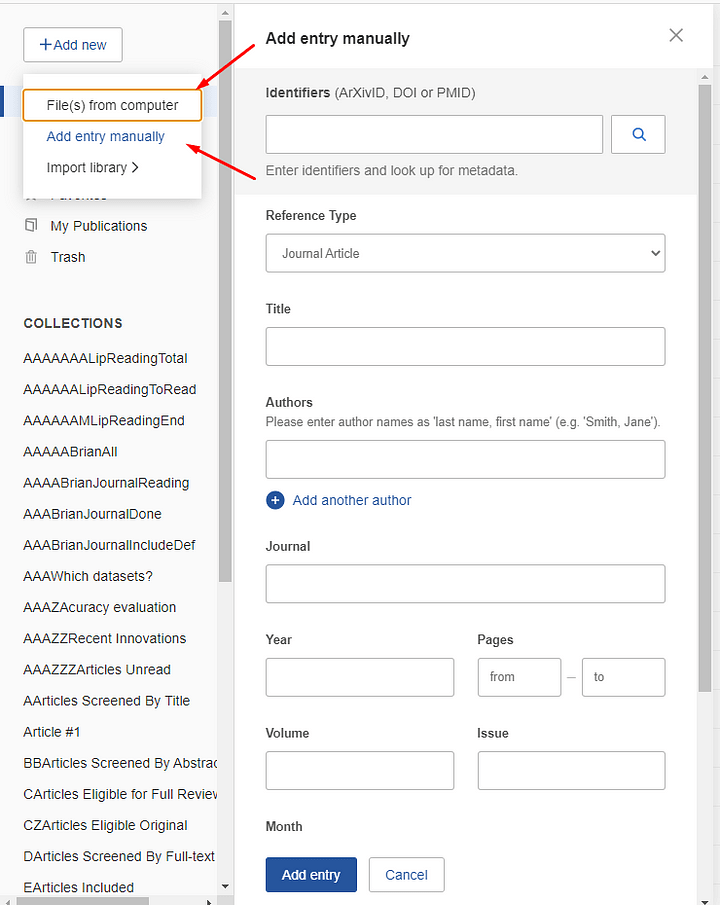Choose Add entry manually from menu
Image resolution: width=720 pixels, height=905 pixels.
click(x=105, y=136)
